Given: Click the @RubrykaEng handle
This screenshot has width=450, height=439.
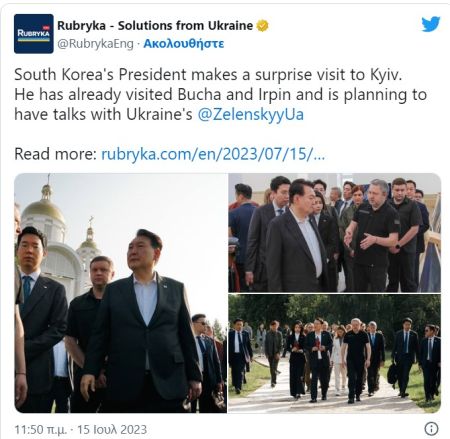Looking at the screenshot, I should click(x=95, y=44).
